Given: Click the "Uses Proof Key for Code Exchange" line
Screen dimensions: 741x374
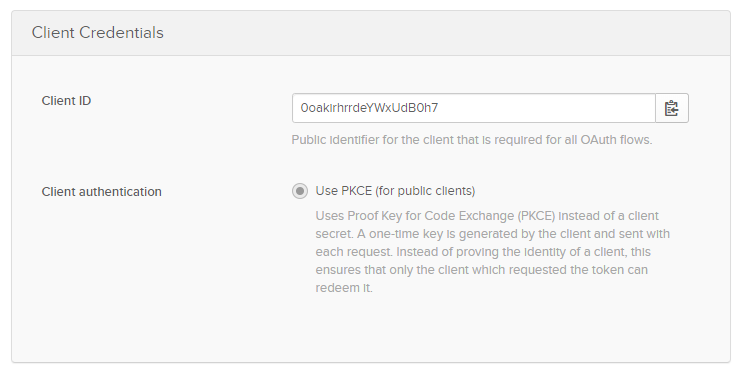Looking at the screenshot, I should point(487,216).
